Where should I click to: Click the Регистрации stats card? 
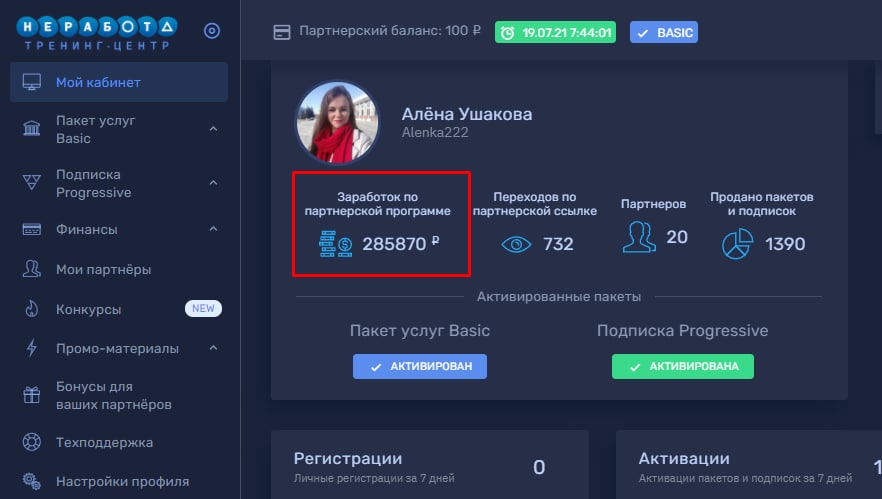(x=430, y=465)
